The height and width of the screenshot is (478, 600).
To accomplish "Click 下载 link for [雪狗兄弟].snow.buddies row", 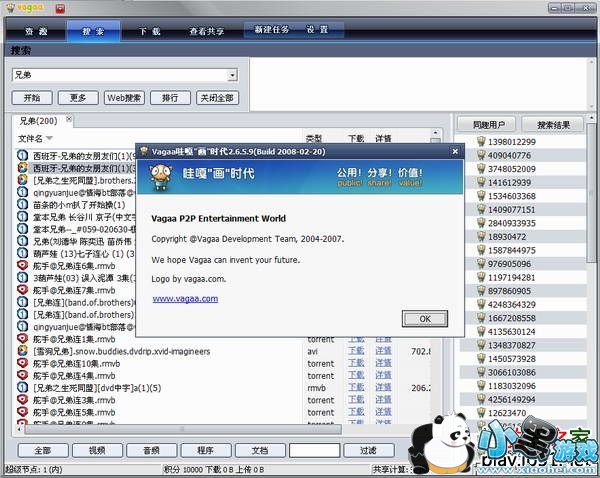I will click(x=356, y=351).
